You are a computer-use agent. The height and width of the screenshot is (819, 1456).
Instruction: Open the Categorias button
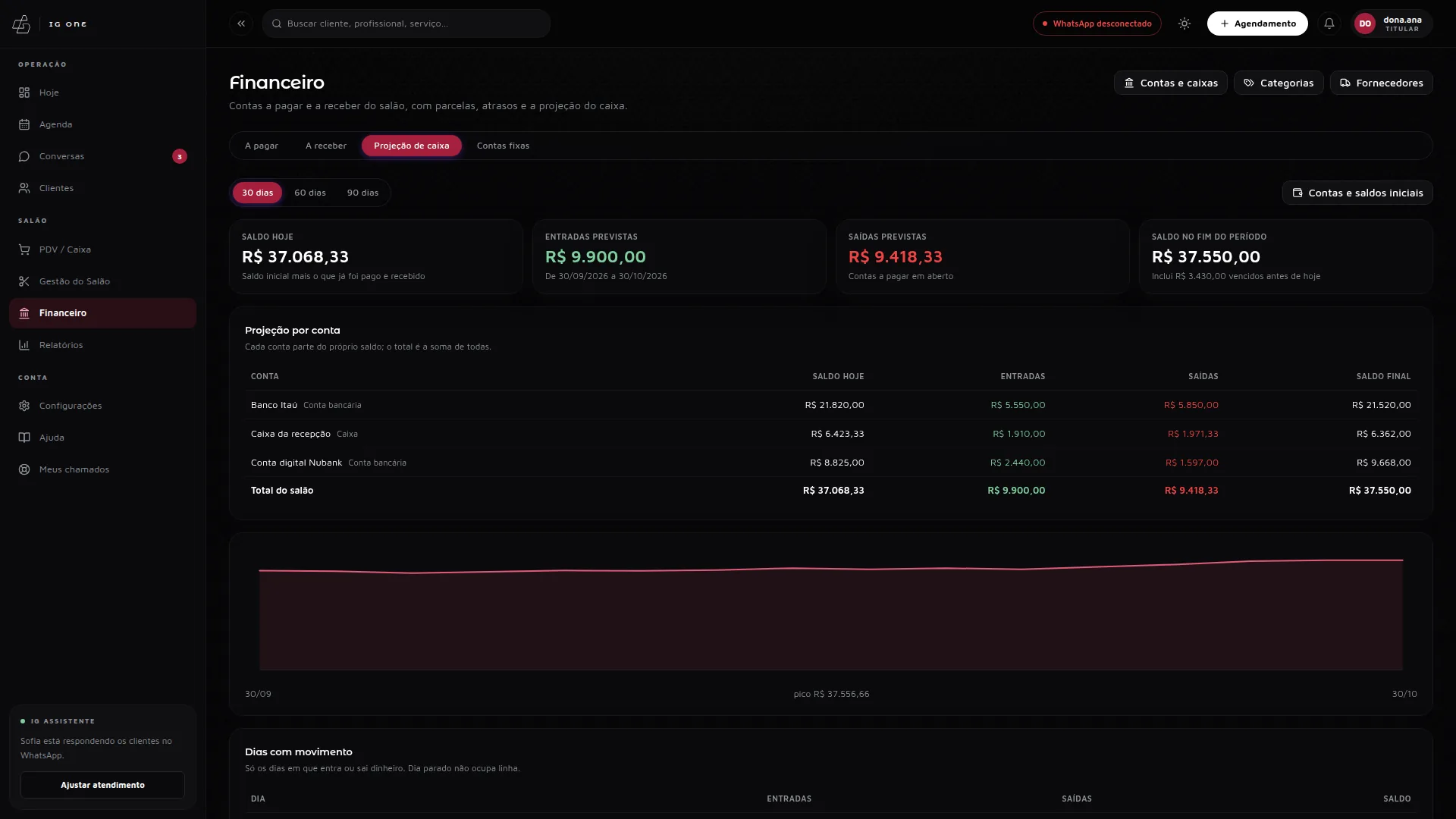coord(1279,83)
